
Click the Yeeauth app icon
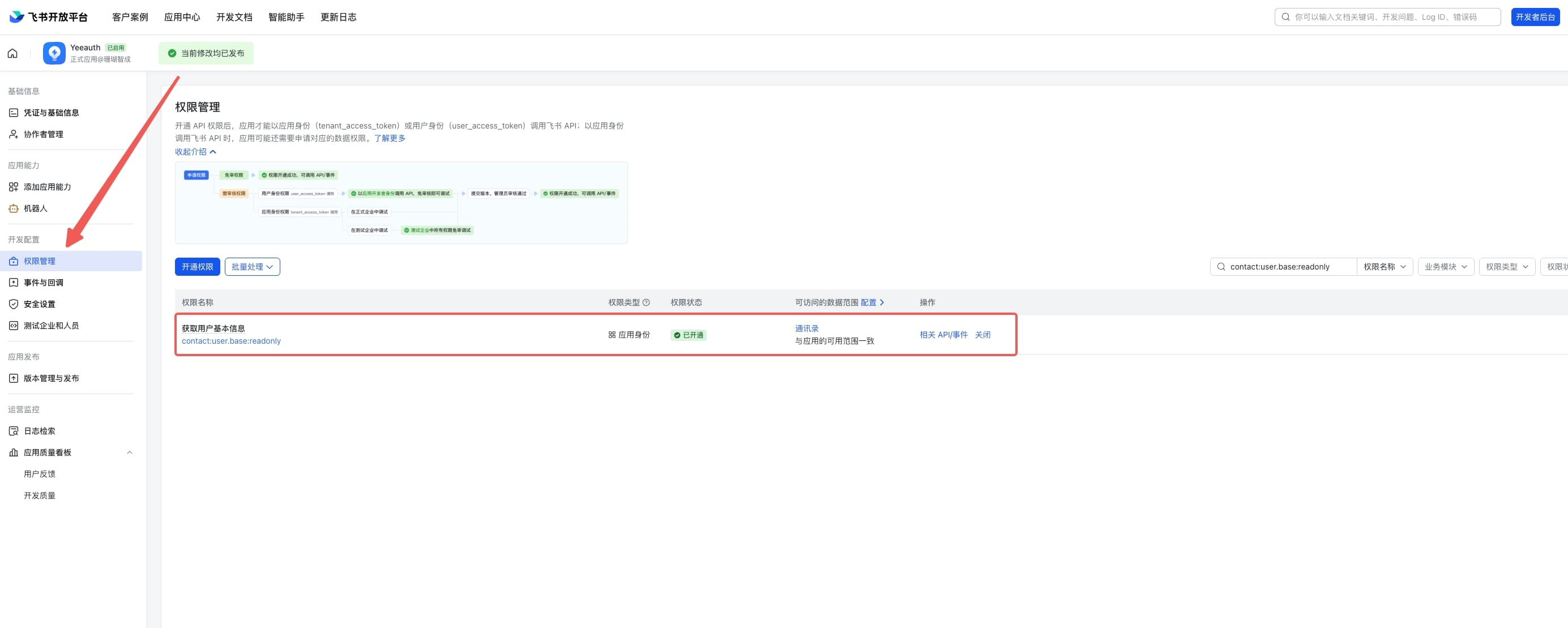click(x=54, y=54)
